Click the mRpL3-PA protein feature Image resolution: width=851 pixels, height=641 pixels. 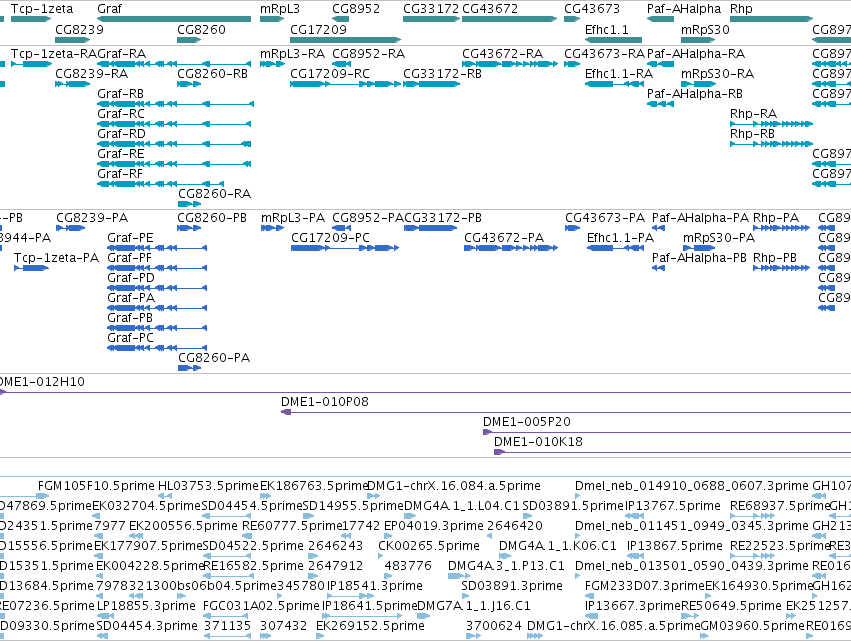pyautogui.click(x=272, y=228)
